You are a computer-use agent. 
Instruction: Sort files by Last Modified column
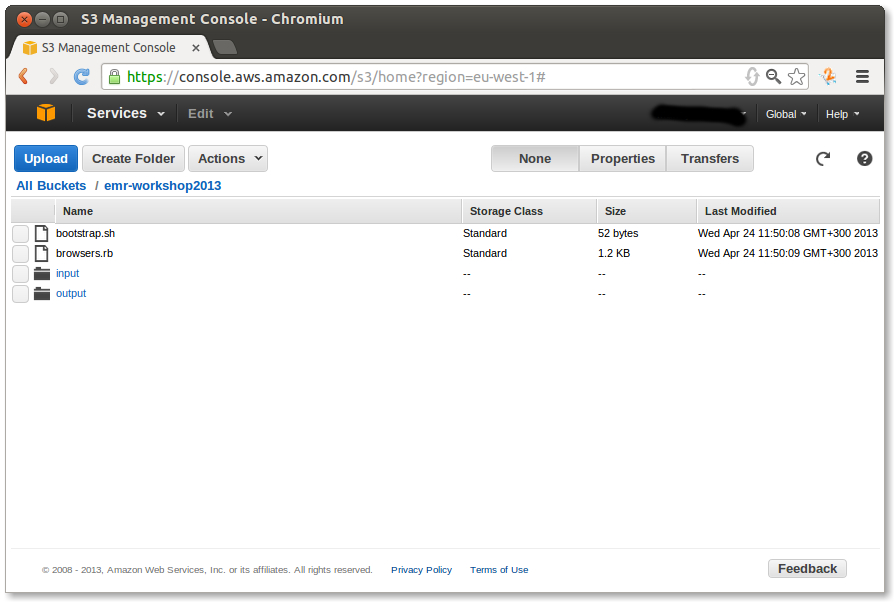740,211
